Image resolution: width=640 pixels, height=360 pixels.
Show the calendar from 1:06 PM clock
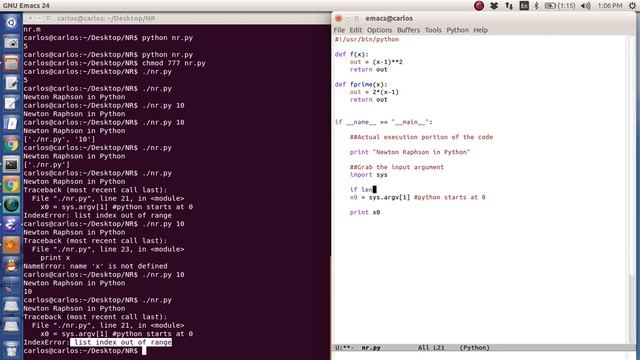coord(609,6)
